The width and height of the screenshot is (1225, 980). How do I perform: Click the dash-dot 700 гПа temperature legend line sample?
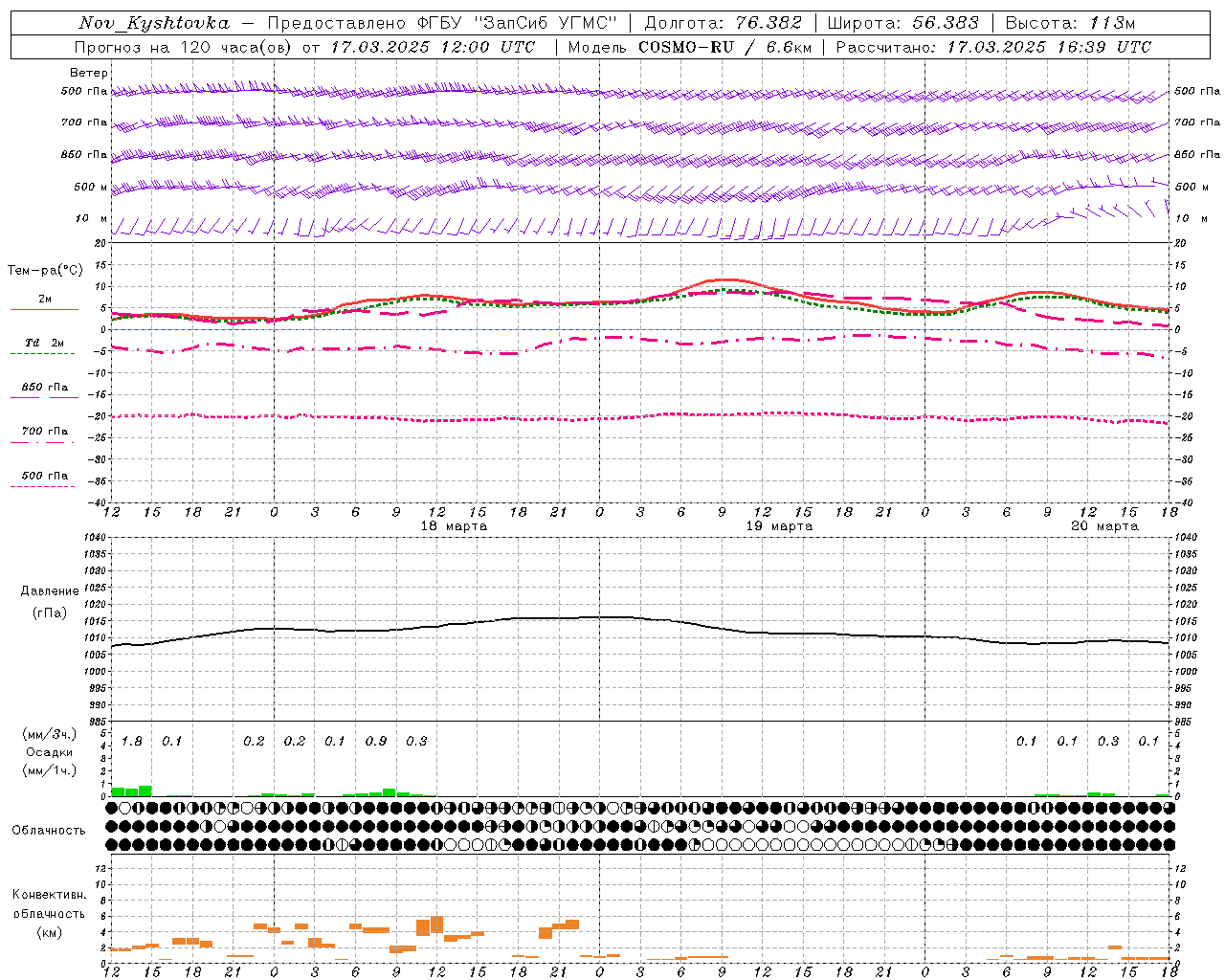(42, 442)
